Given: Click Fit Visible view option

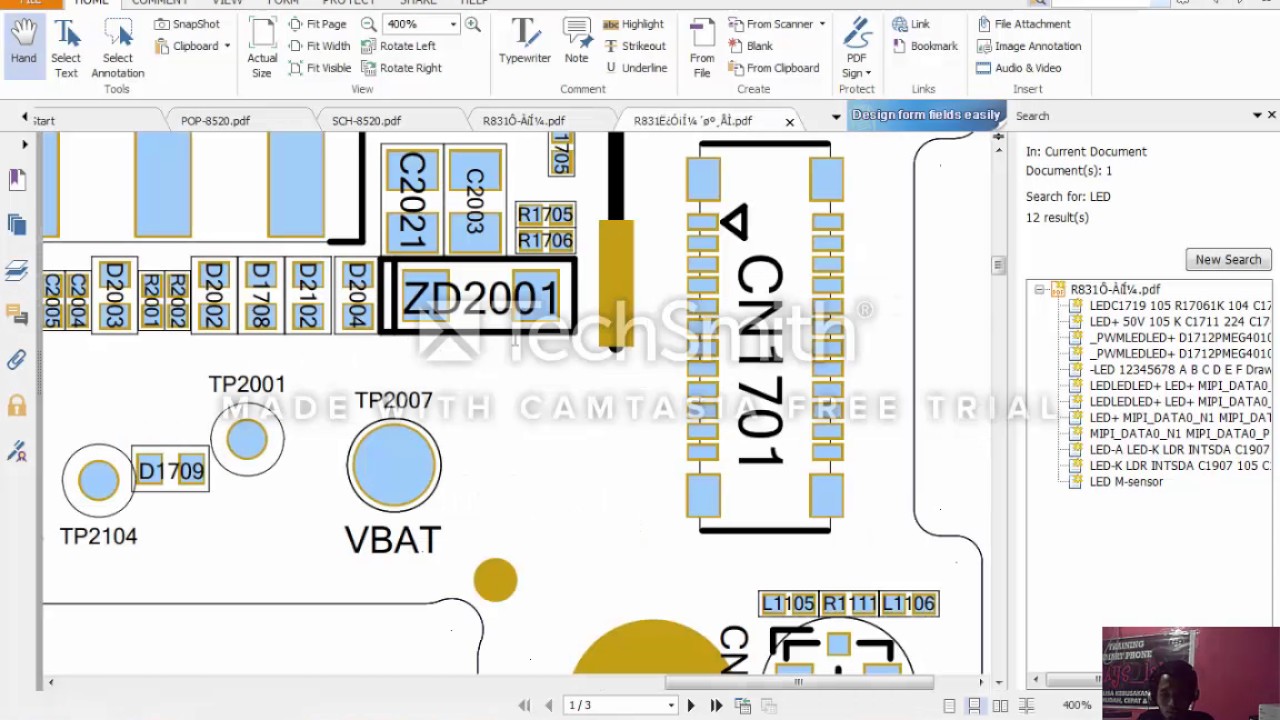Looking at the screenshot, I should pyautogui.click(x=319, y=68).
